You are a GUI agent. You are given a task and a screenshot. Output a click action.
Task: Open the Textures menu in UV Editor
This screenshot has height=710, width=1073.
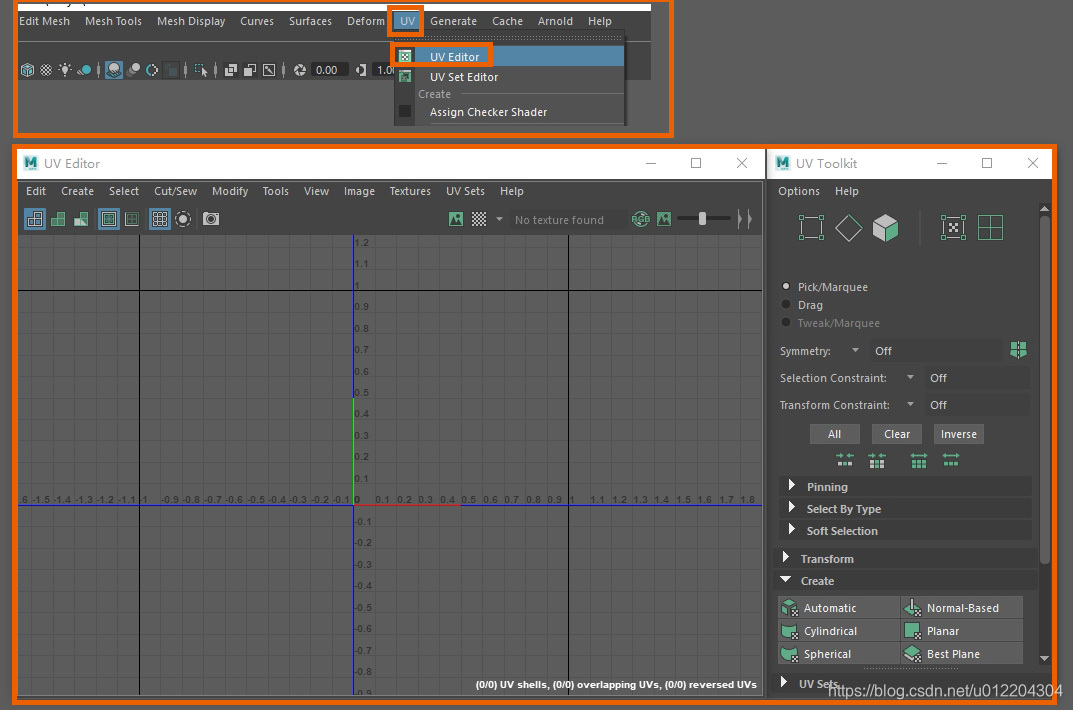point(410,191)
